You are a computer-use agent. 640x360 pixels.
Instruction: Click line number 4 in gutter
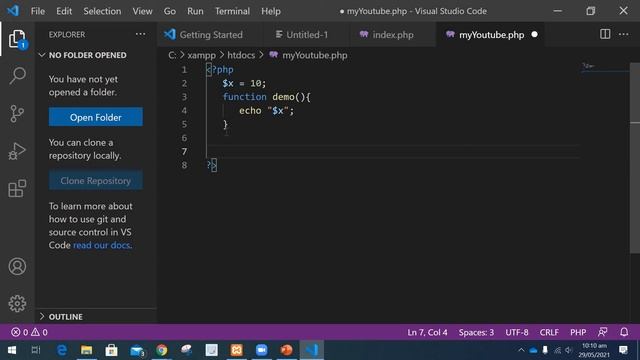pos(184,111)
